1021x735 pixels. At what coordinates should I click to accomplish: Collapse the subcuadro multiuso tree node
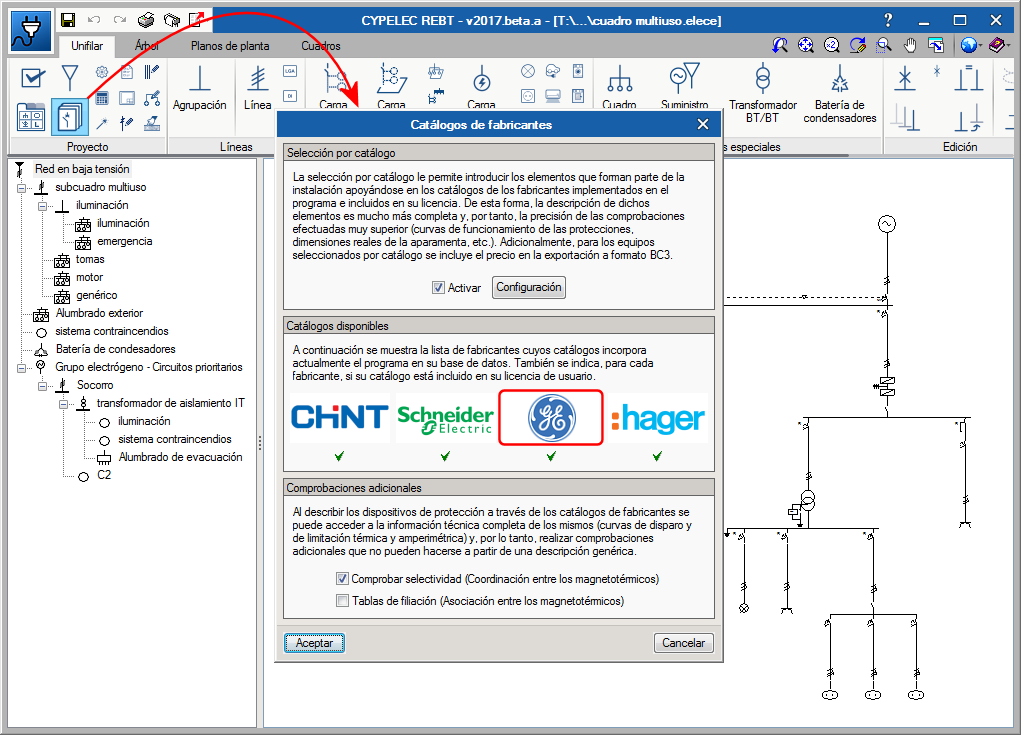click(21, 188)
